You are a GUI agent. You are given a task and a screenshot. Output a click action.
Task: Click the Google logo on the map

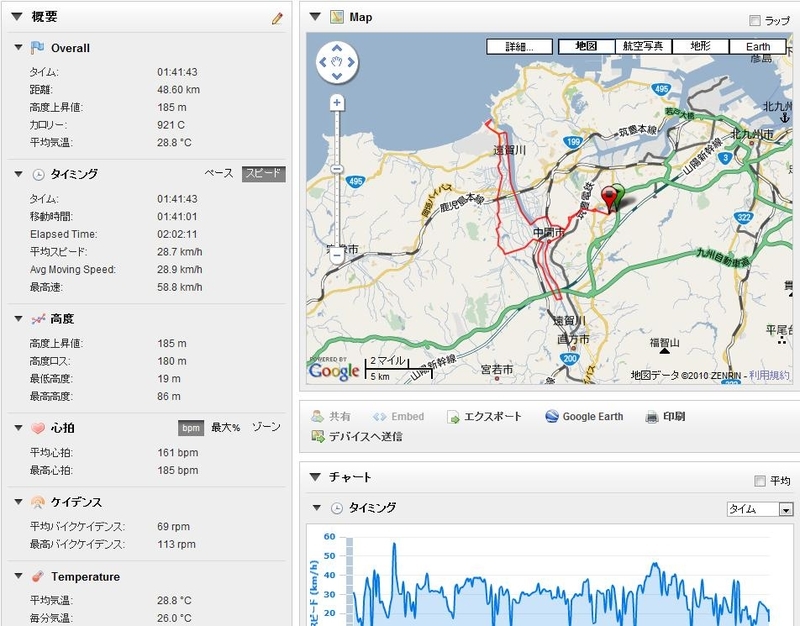tap(334, 371)
